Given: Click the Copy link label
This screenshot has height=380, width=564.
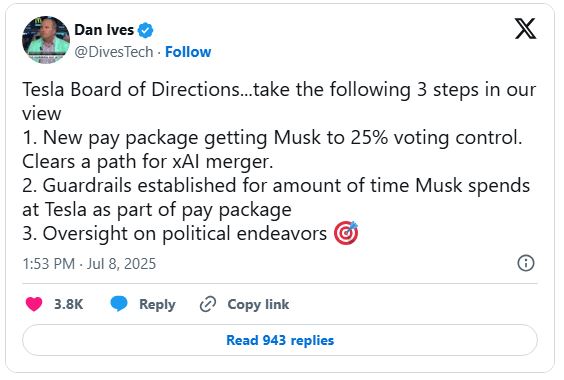Looking at the screenshot, I should (258, 304).
